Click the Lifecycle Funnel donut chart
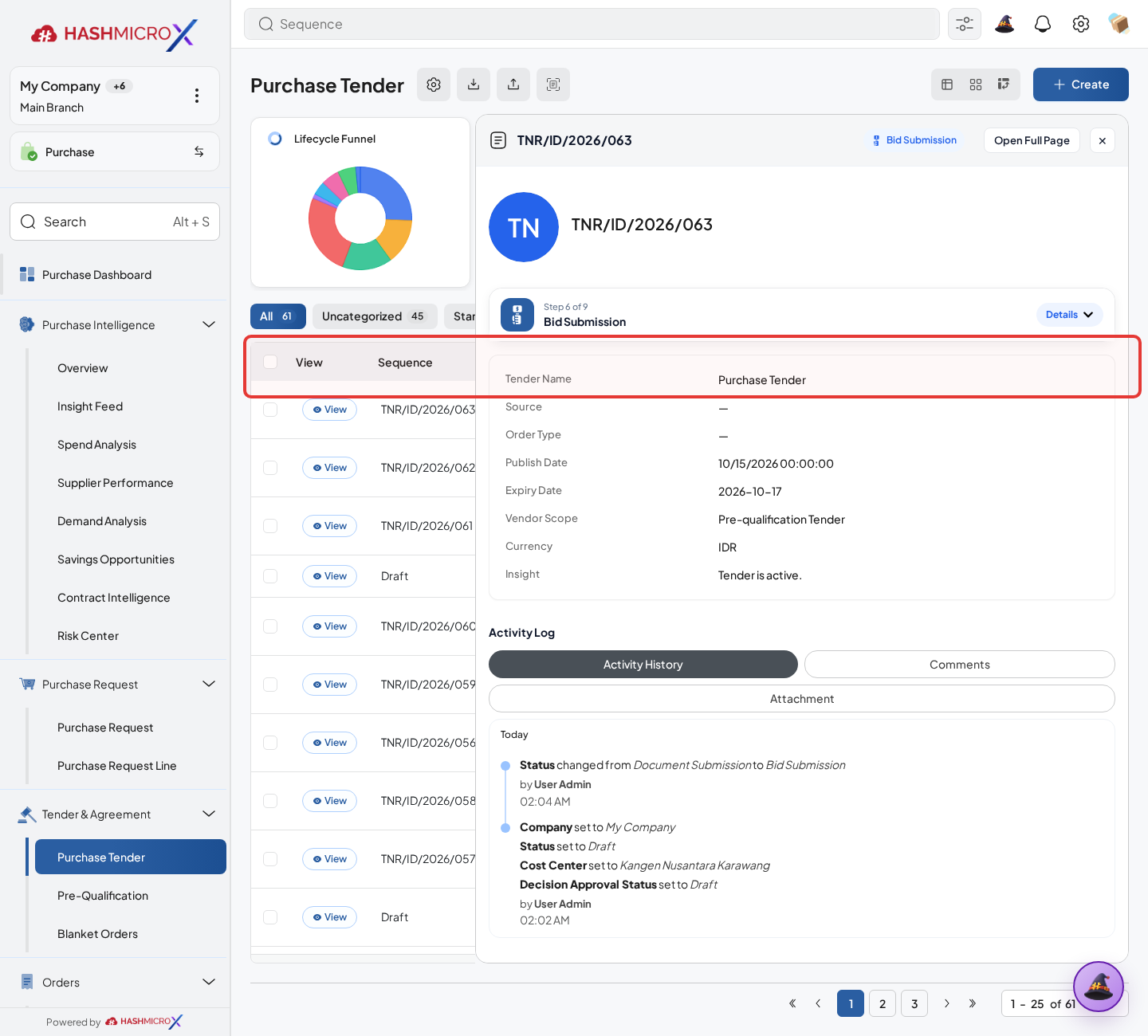1148x1036 pixels. [360, 218]
